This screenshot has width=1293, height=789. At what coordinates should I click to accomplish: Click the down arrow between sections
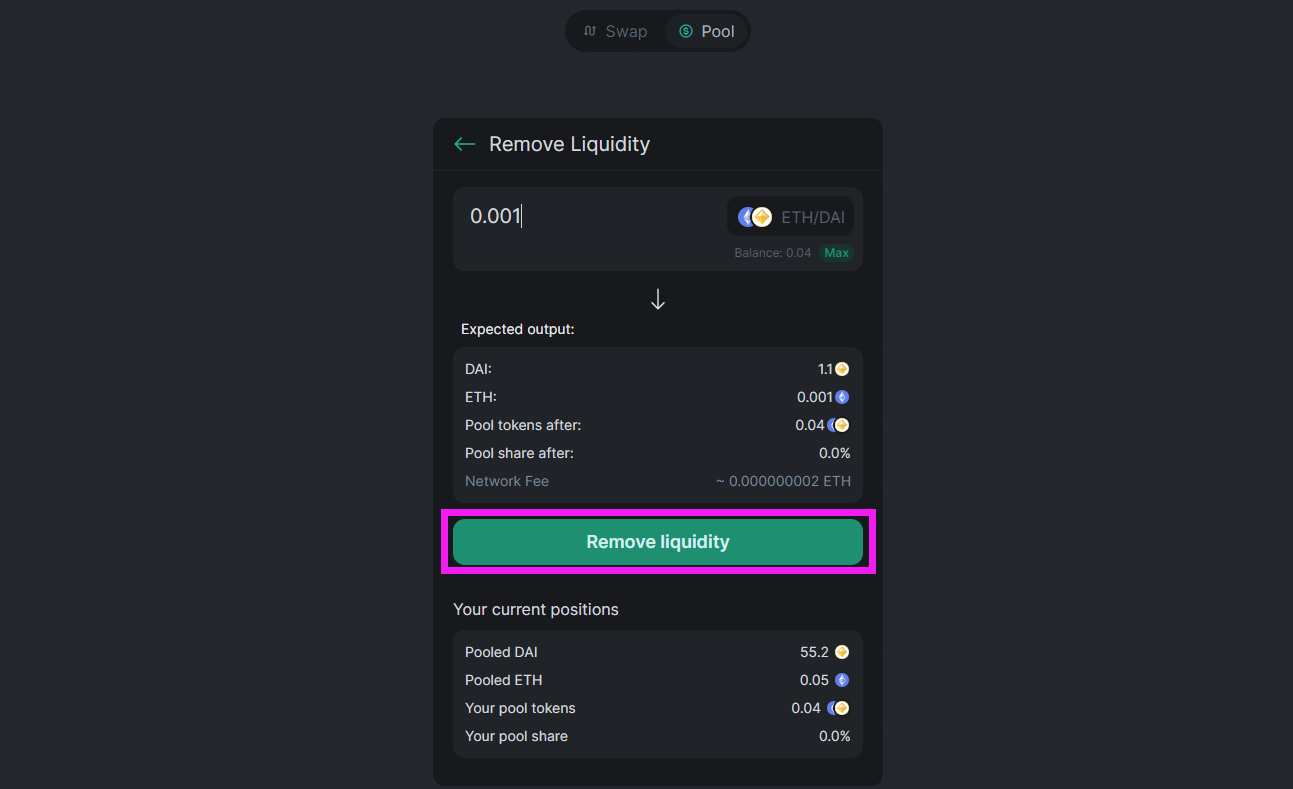pos(658,299)
